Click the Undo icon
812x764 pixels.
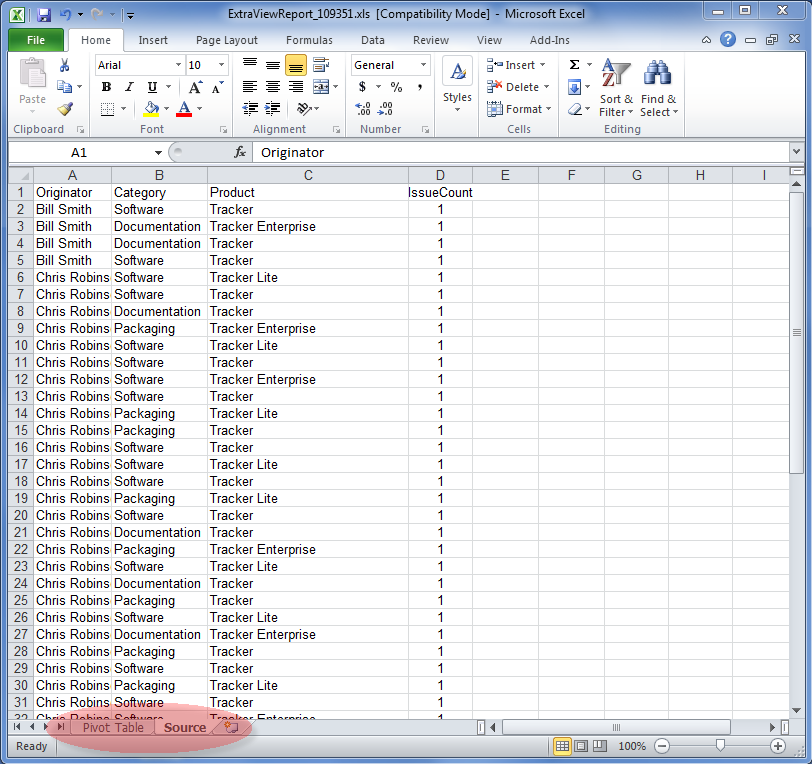coord(65,15)
